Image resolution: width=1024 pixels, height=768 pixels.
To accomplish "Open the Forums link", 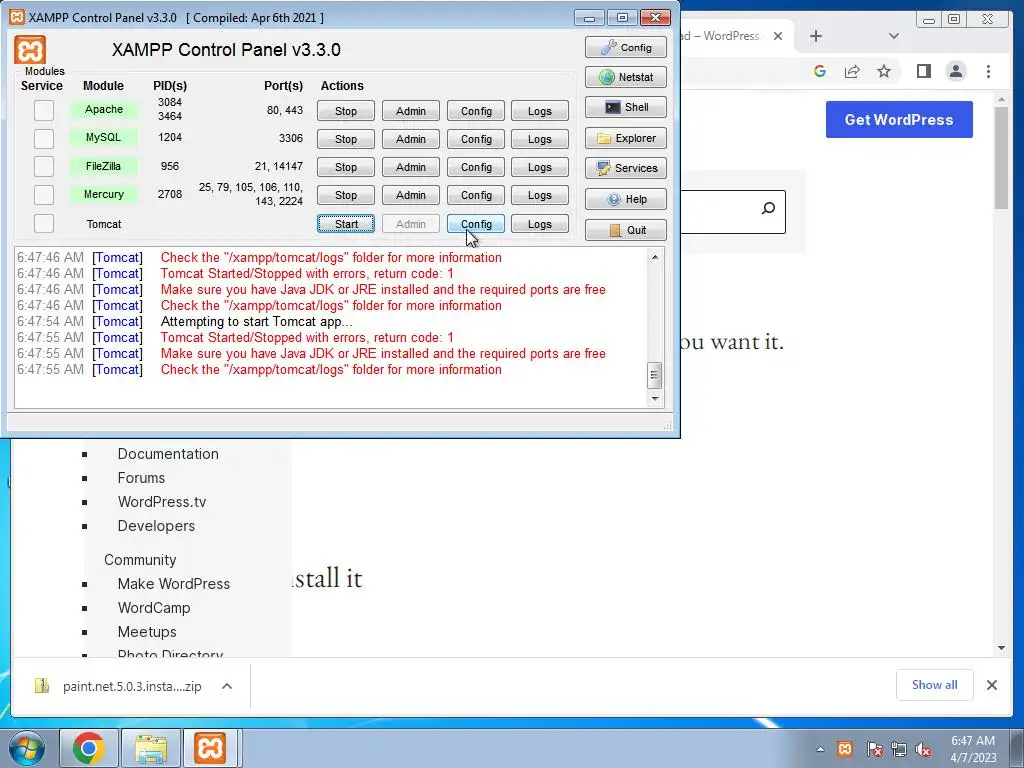I will pos(141,478).
